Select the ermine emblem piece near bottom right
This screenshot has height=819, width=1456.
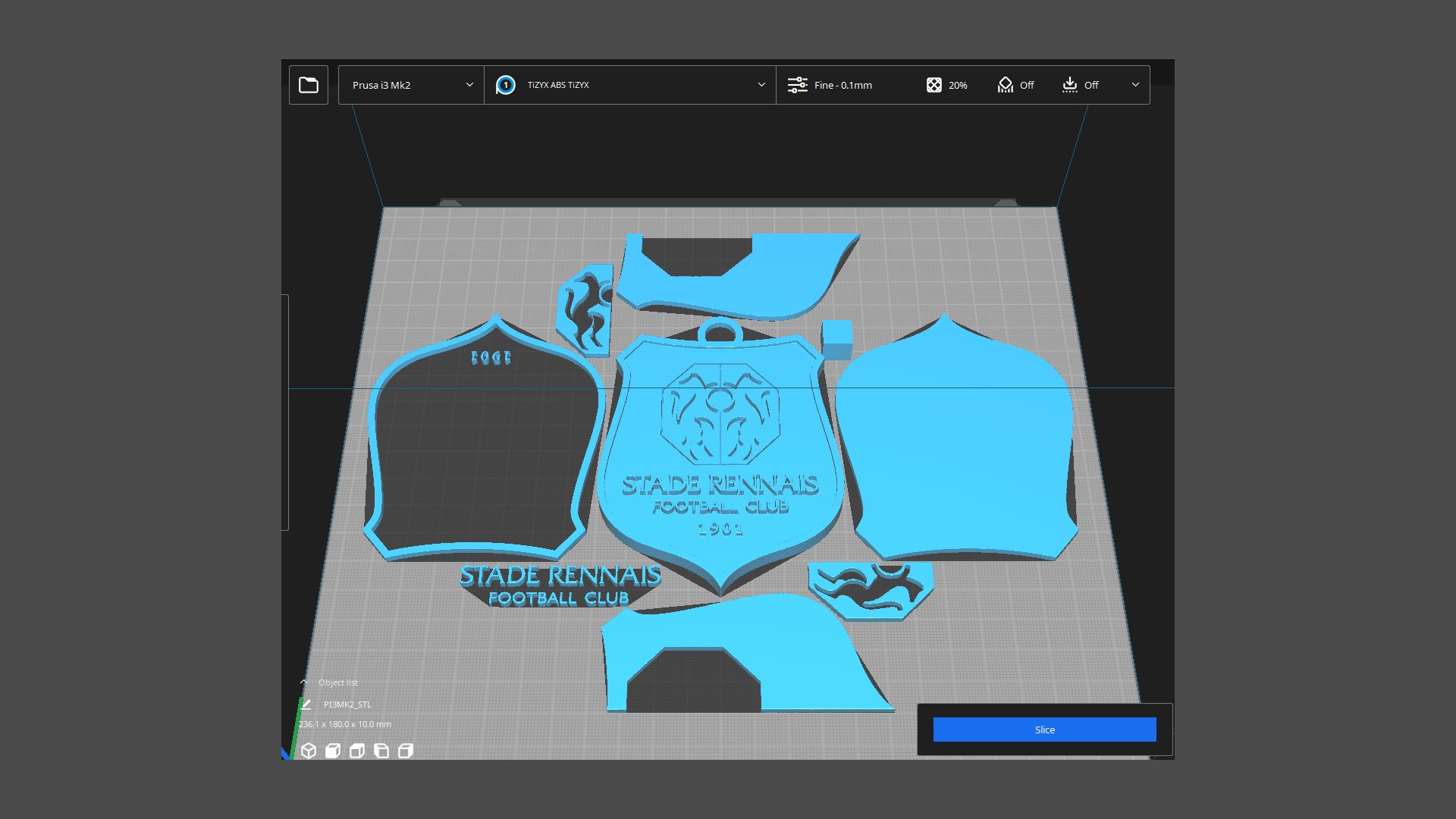pyautogui.click(x=871, y=590)
